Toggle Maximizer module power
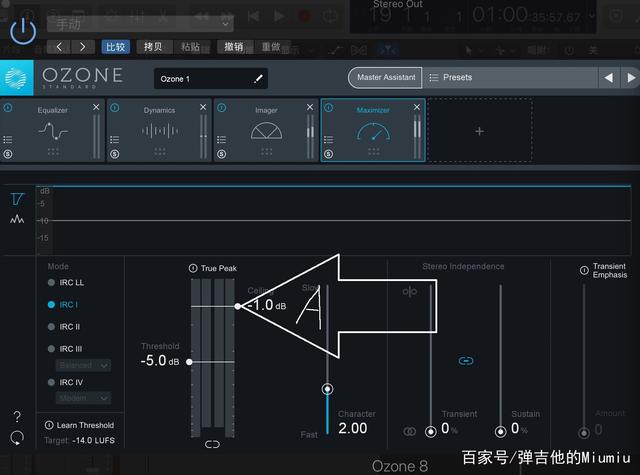The image size is (640, 475). [329, 107]
